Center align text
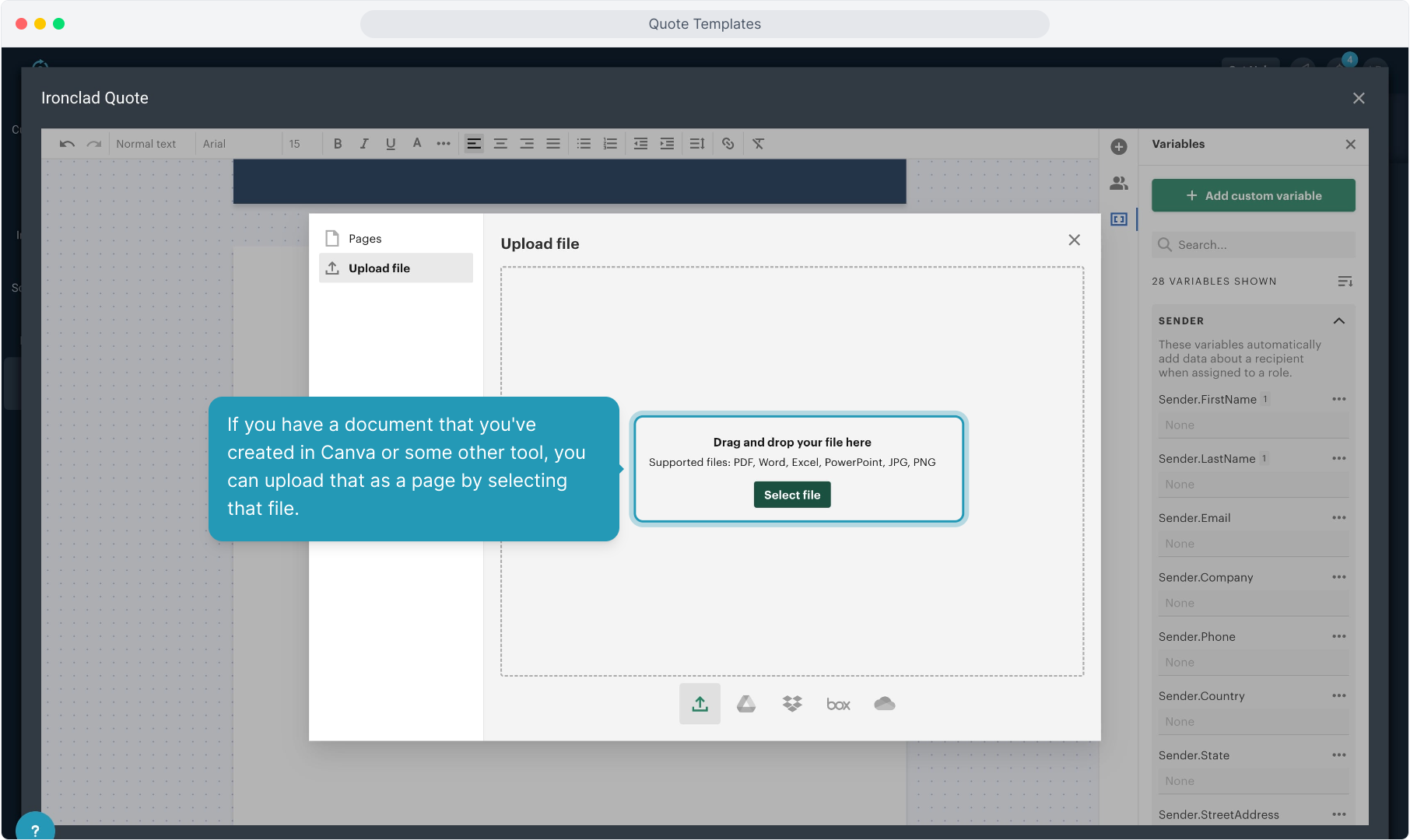Screen dimensions: 1410x840 pos(500,144)
